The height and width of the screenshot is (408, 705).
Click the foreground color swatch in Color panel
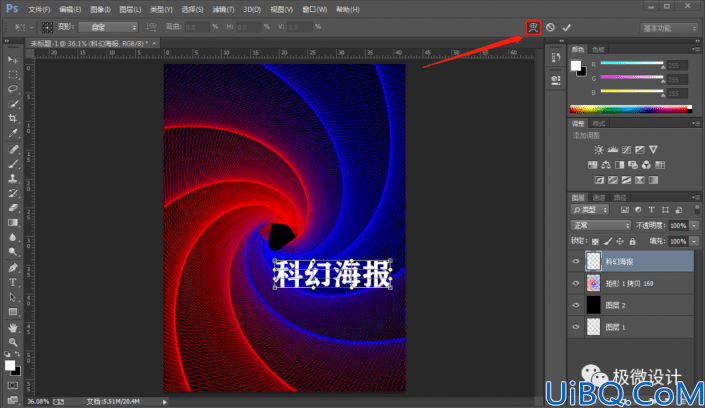pyautogui.click(x=576, y=66)
